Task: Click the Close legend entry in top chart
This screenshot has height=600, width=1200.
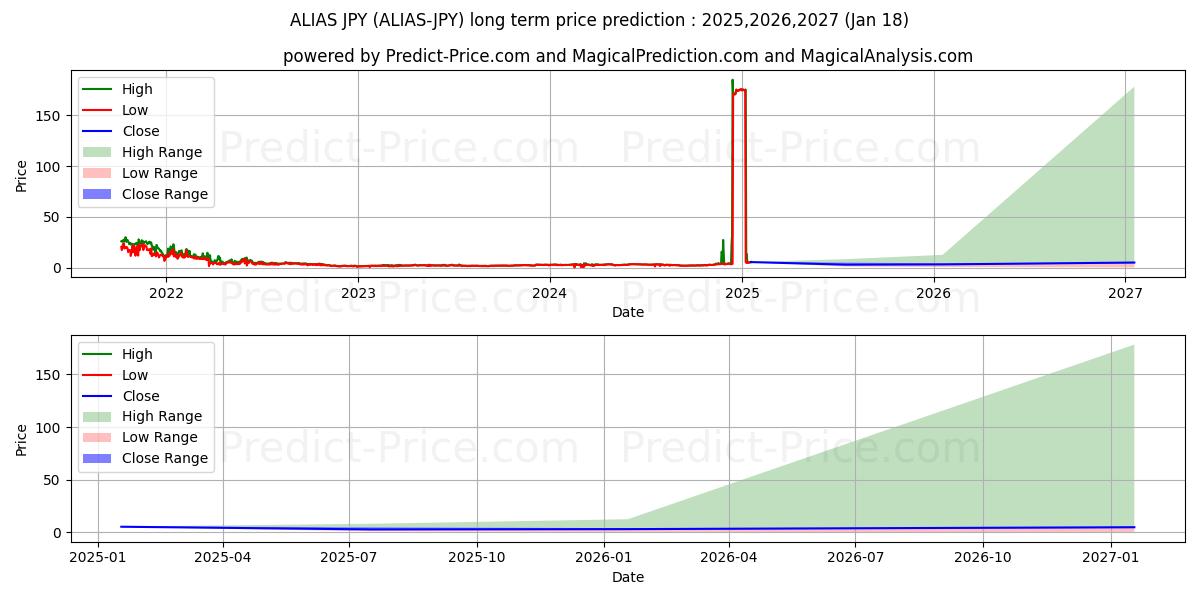Action: pos(140,131)
